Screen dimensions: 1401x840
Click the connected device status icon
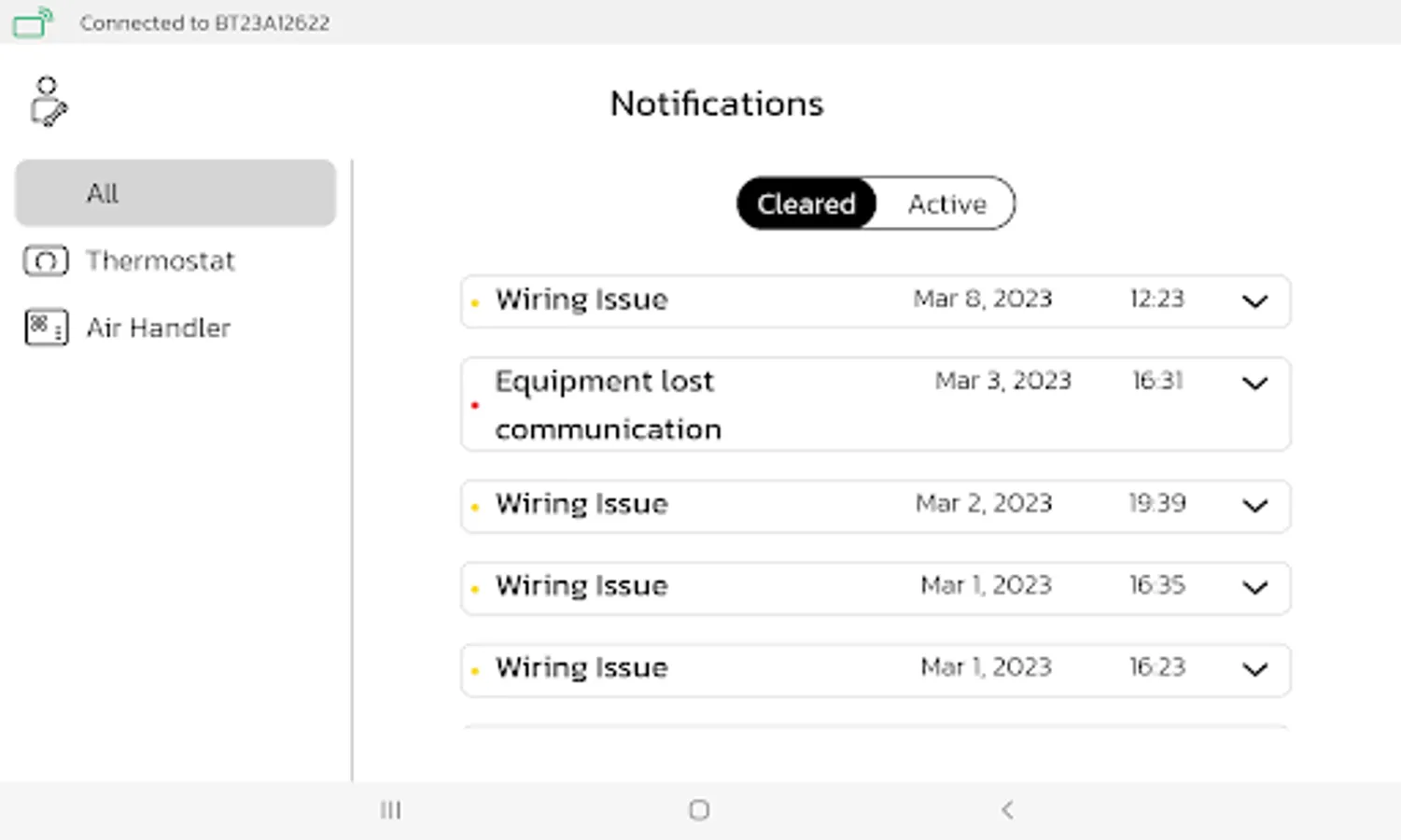click(x=32, y=22)
